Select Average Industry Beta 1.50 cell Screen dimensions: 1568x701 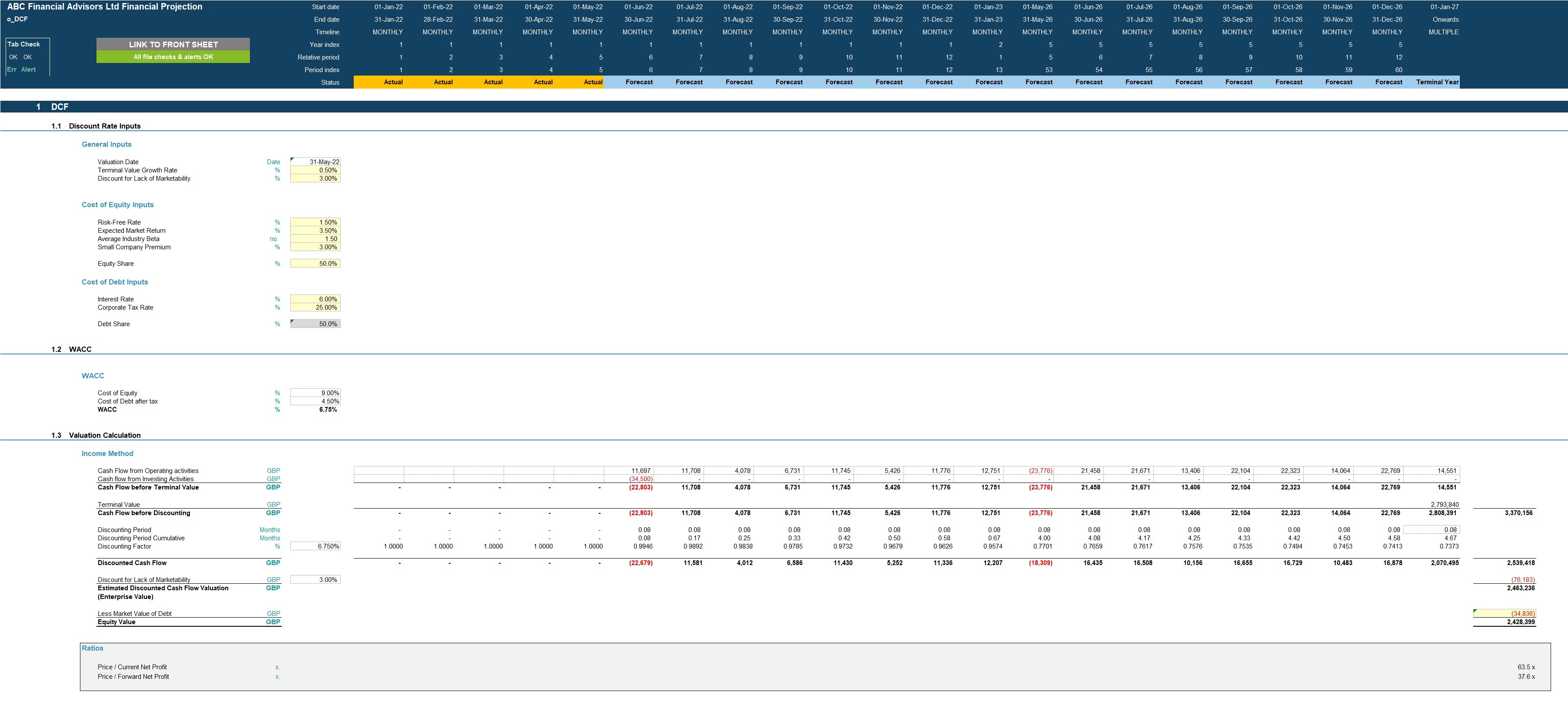(316, 238)
